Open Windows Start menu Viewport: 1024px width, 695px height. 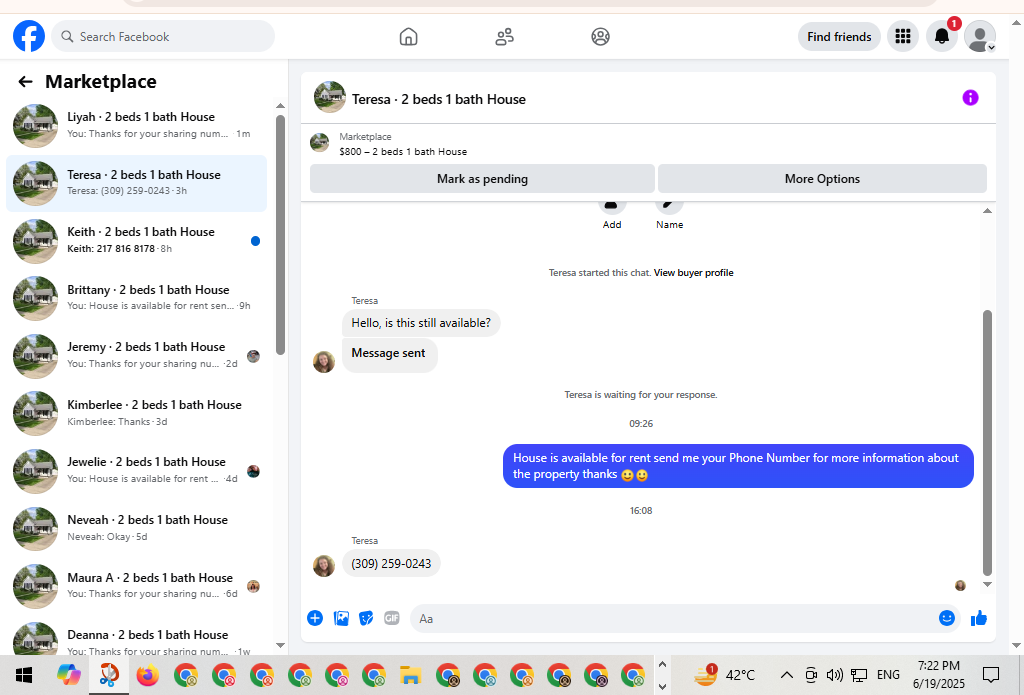click(24, 675)
